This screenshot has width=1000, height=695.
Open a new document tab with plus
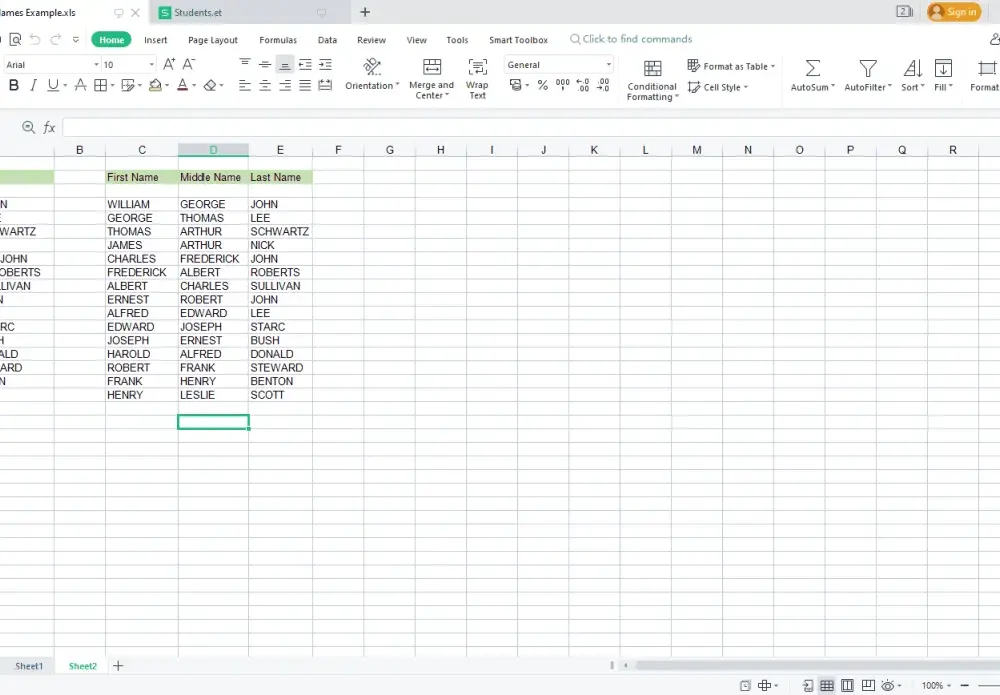[x=365, y=12]
